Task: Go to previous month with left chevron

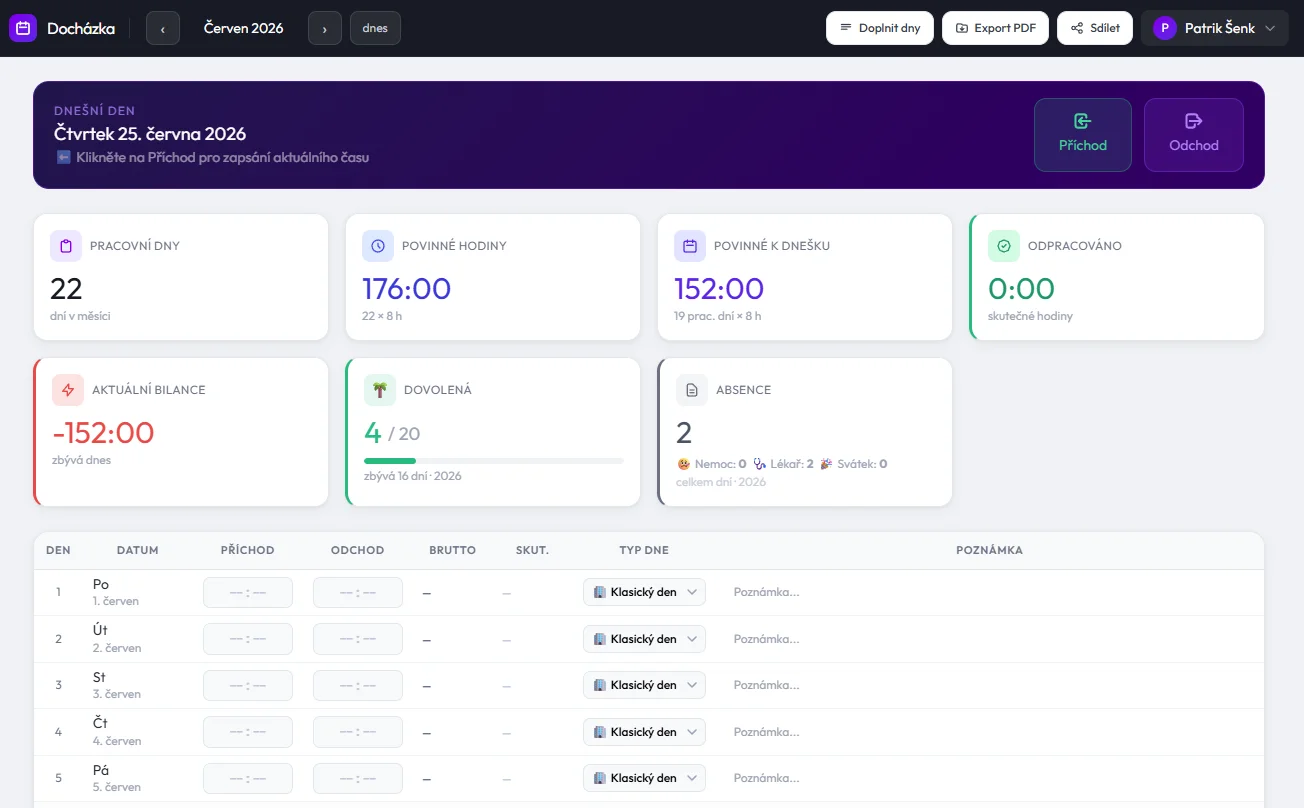Action: (x=163, y=28)
